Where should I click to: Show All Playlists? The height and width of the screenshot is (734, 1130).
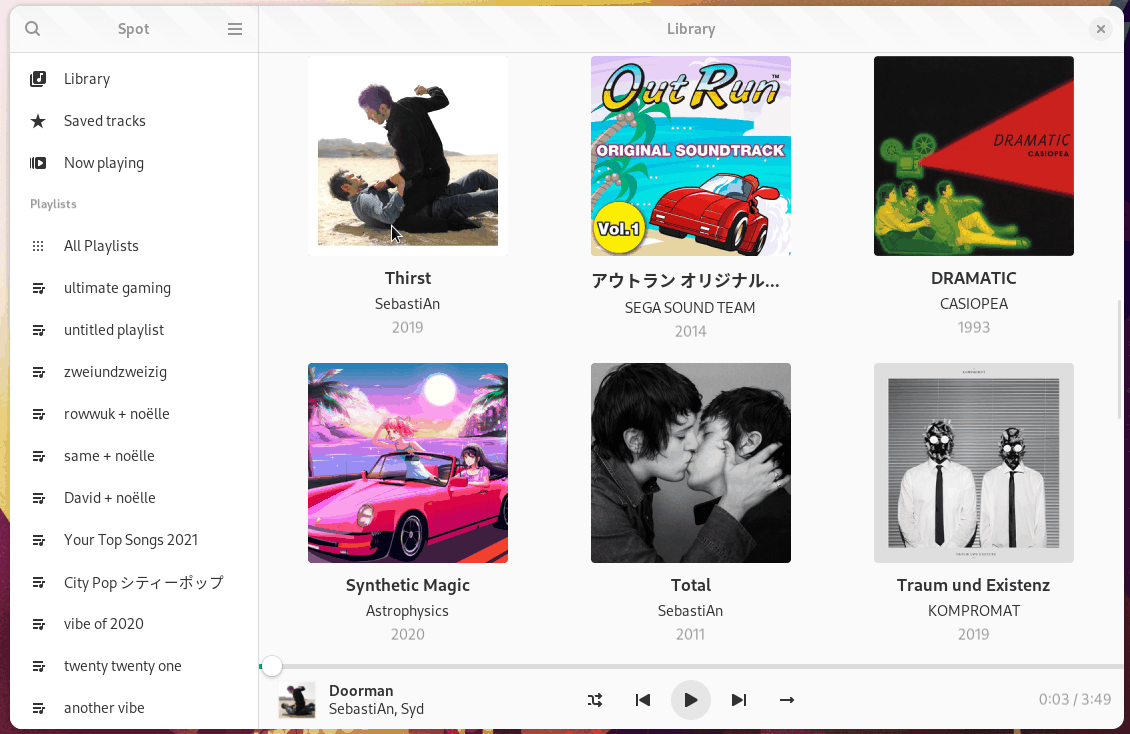click(134, 246)
